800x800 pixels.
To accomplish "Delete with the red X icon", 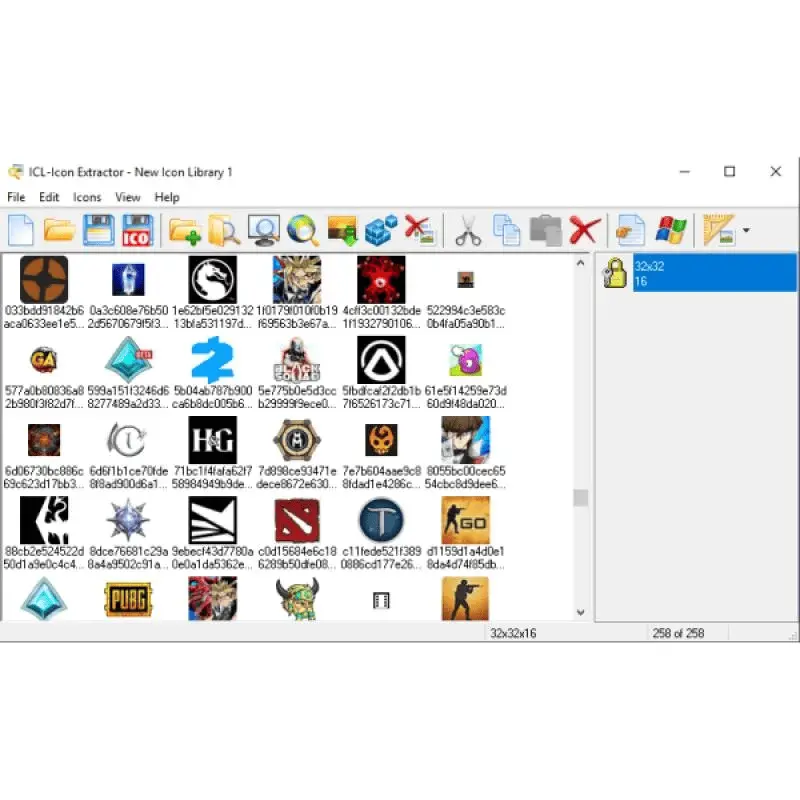I will (x=585, y=231).
